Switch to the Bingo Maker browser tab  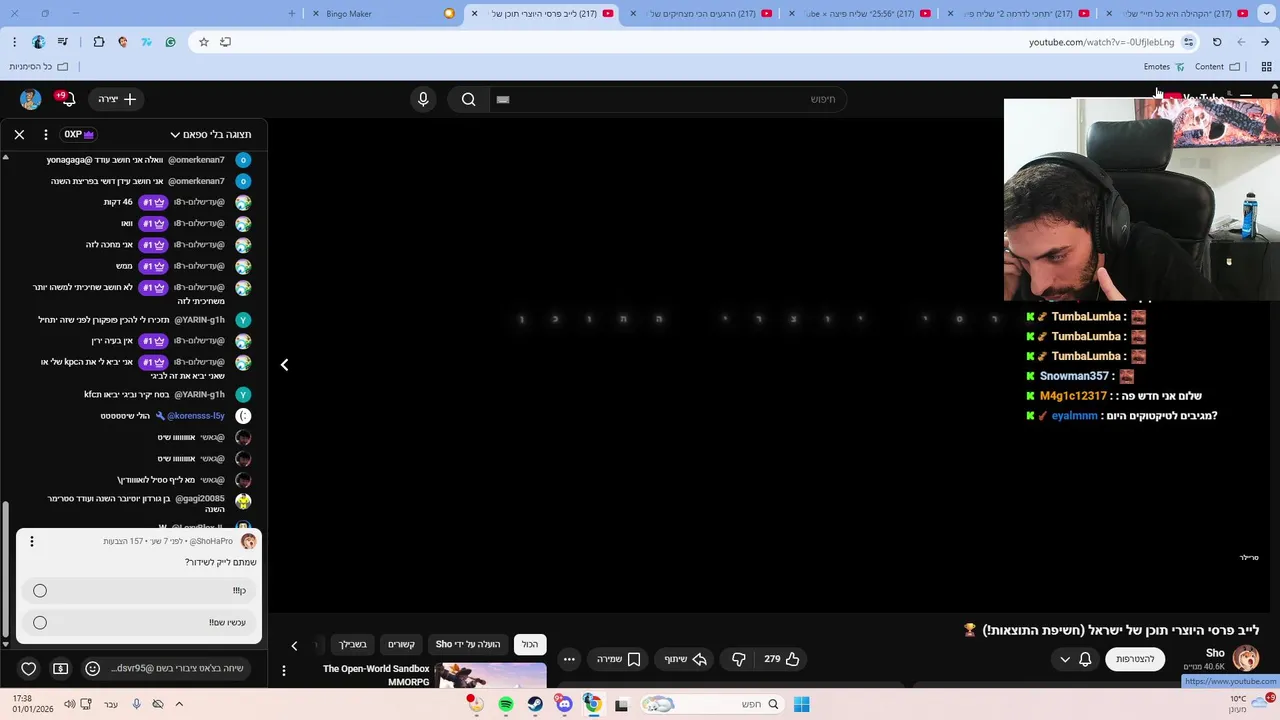click(x=380, y=13)
